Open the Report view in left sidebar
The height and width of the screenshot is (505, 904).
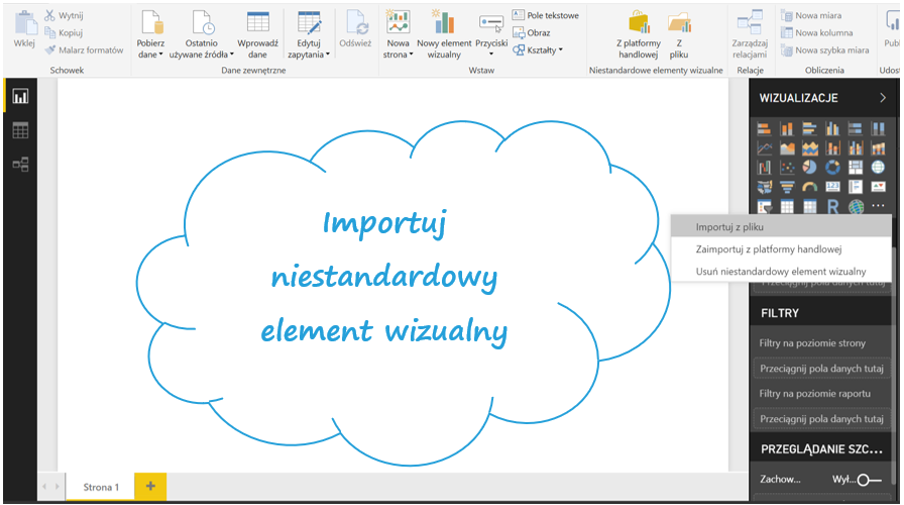pyautogui.click(x=20, y=97)
